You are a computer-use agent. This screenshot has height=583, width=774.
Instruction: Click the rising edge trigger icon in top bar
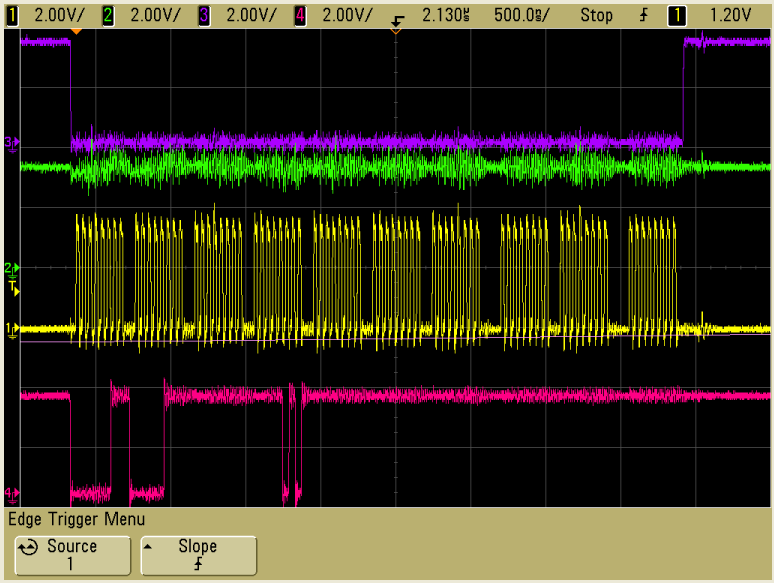tap(644, 16)
